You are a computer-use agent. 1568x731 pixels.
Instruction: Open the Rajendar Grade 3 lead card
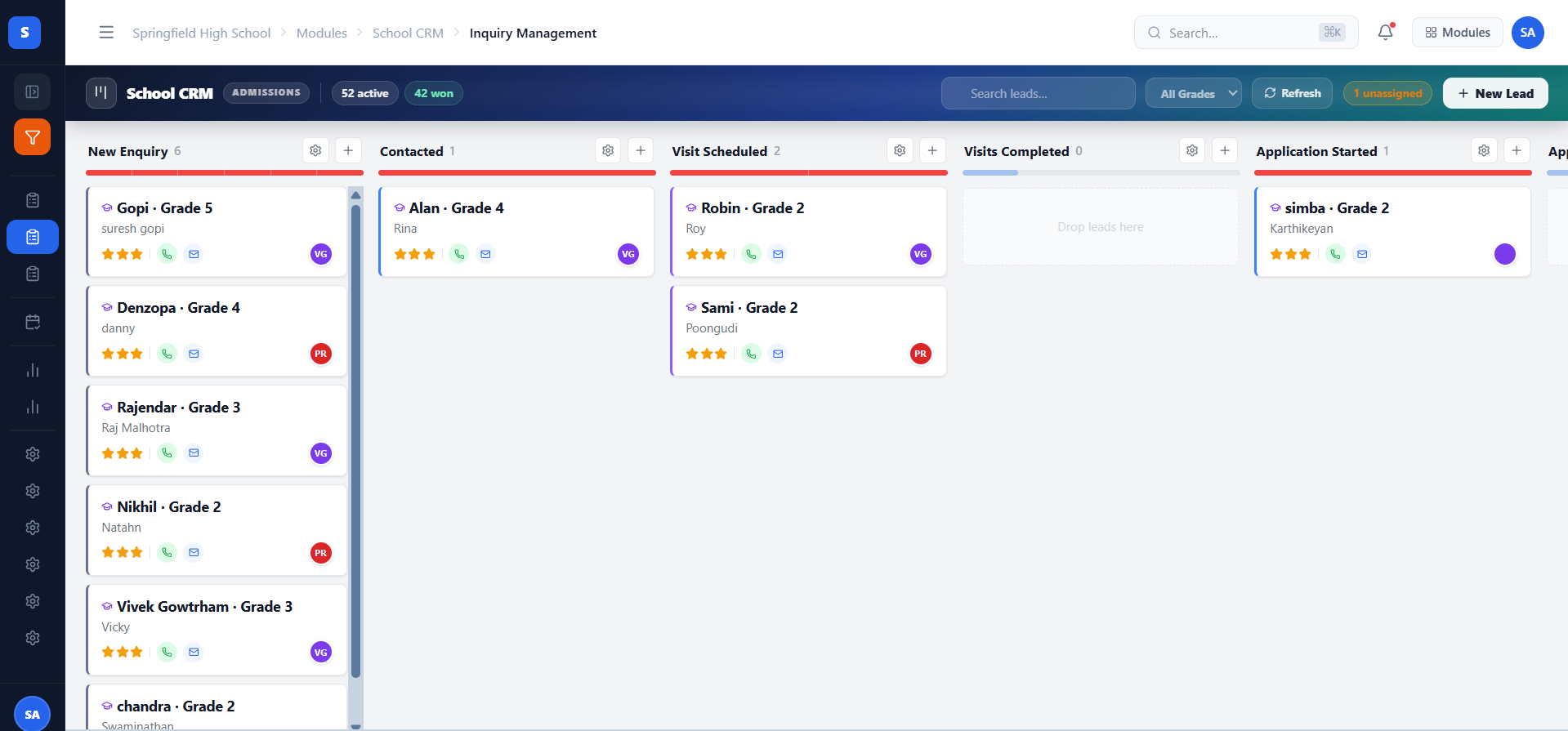pos(217,430)
